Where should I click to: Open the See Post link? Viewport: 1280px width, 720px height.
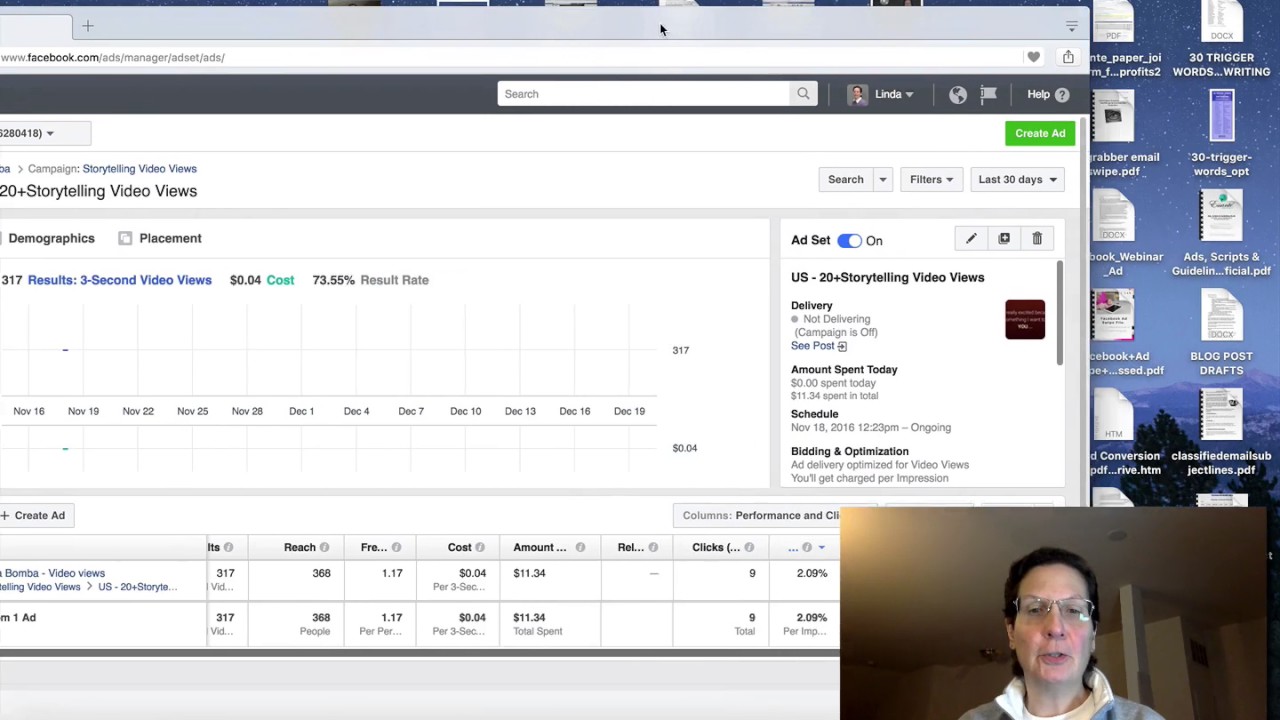tap(818, 346)
